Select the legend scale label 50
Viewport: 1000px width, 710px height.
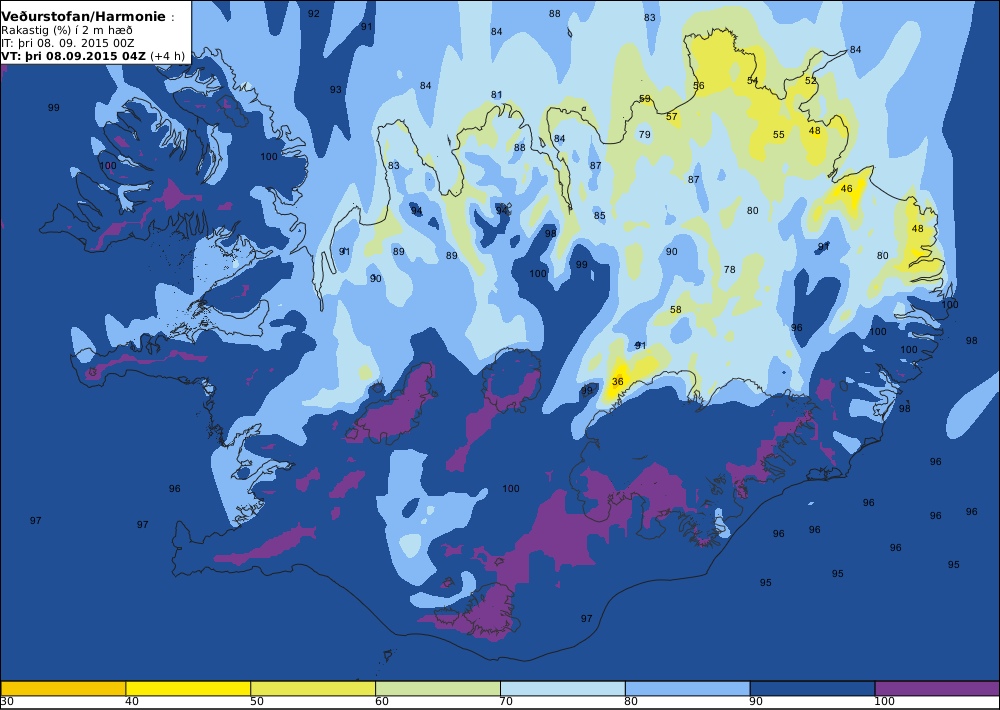[x=256, y=702]
